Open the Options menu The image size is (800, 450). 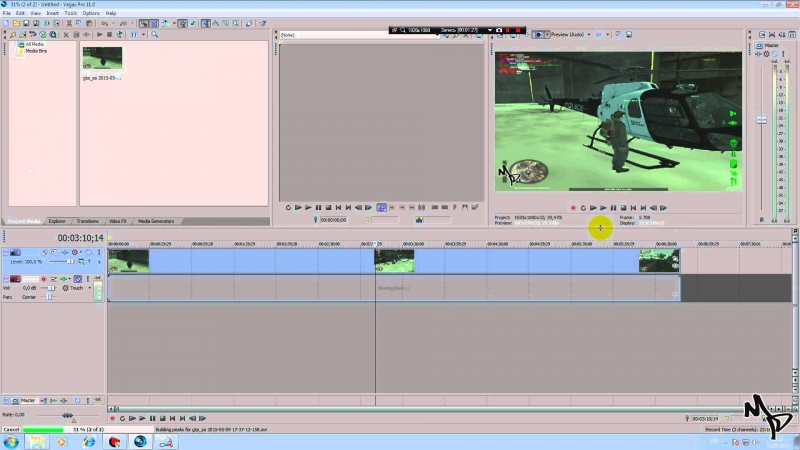point(91,13)
